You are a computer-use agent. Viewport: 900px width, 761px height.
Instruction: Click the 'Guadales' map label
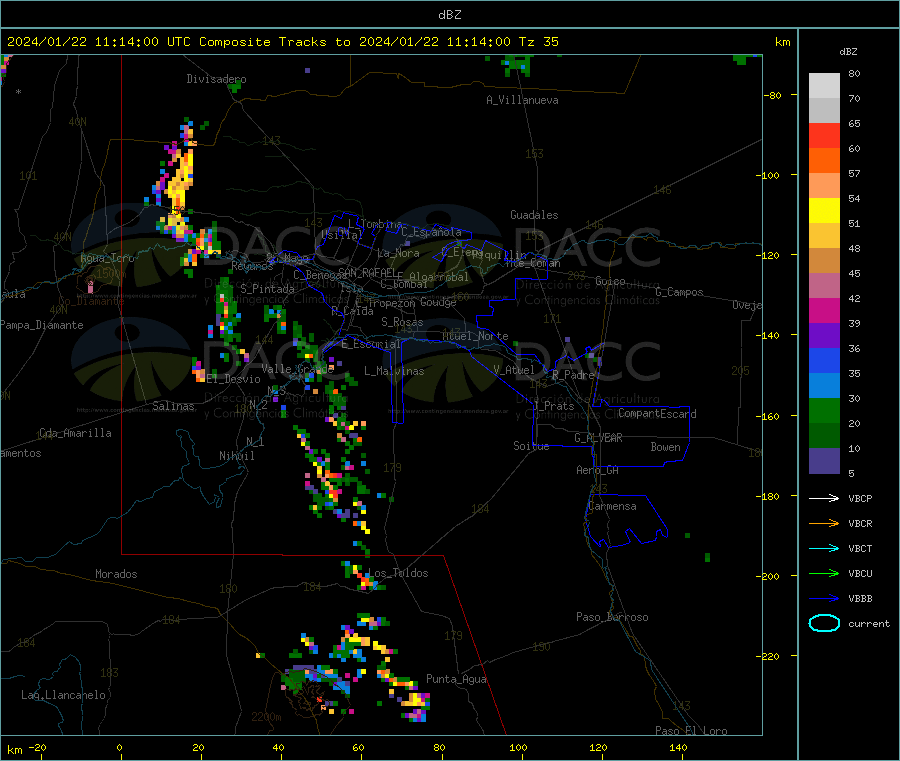pyautogui.click(x=534, y=215)
